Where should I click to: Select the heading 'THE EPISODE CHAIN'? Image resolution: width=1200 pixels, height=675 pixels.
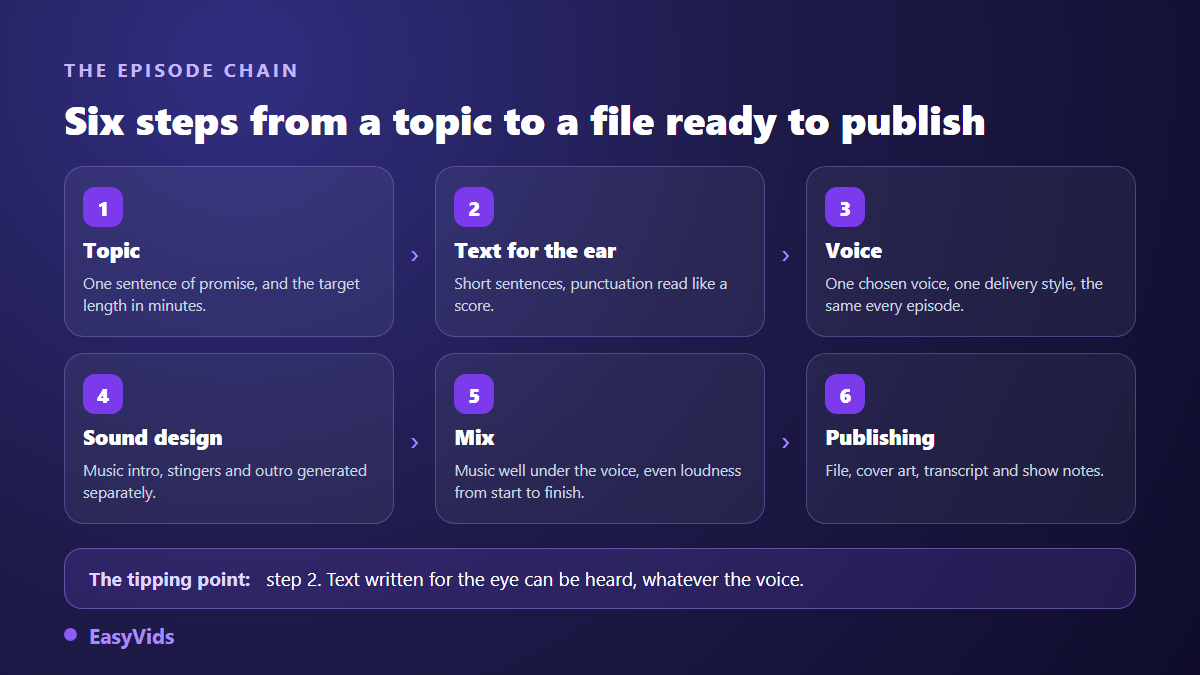pyautogui.click(x=181, y=71)
